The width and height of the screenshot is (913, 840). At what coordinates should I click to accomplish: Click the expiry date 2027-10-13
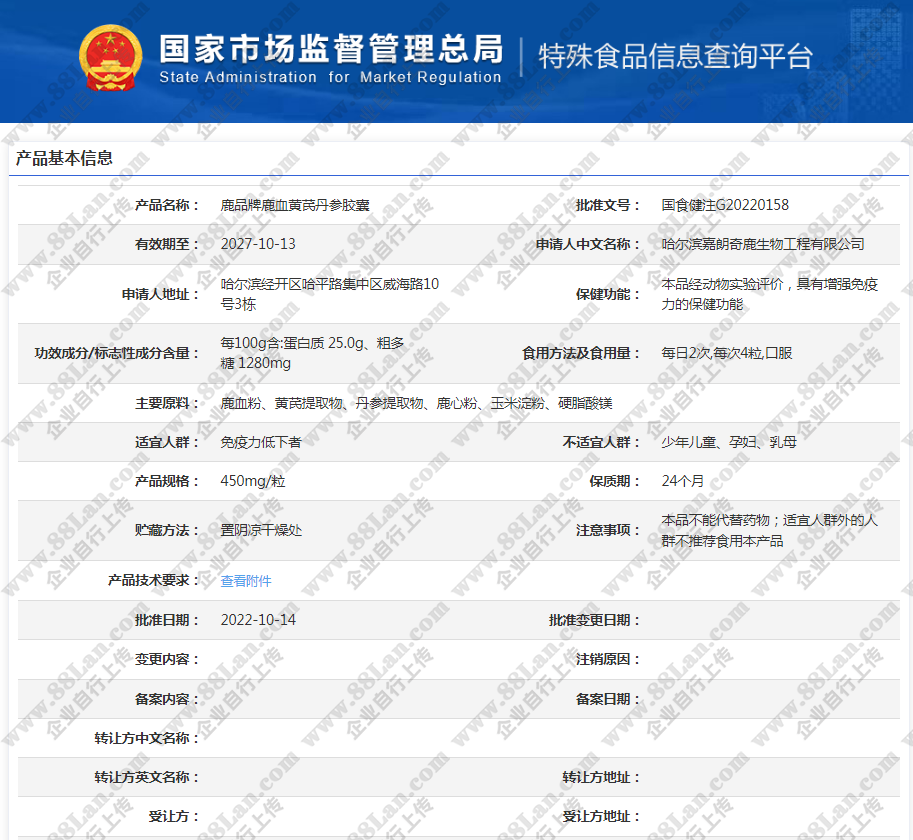[x=258, y=244]
